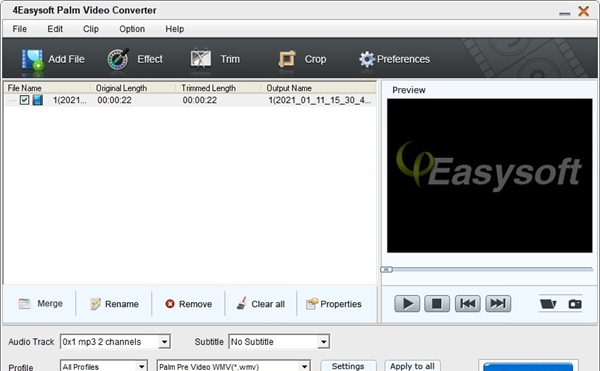Rename the selected file
600x371 pixels.
(114, 304)
